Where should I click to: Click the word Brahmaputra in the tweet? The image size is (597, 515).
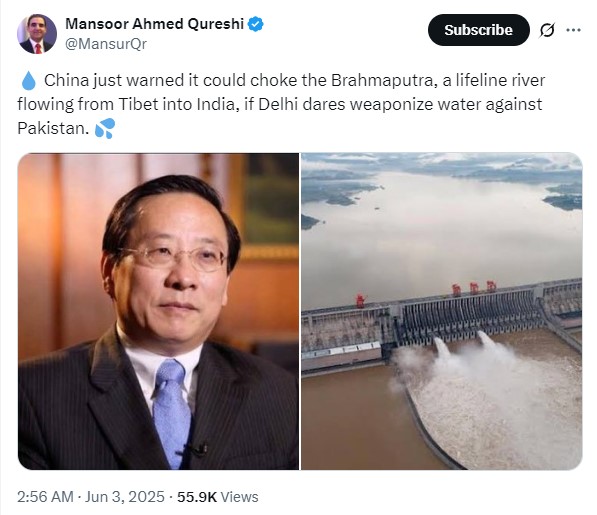384,80
